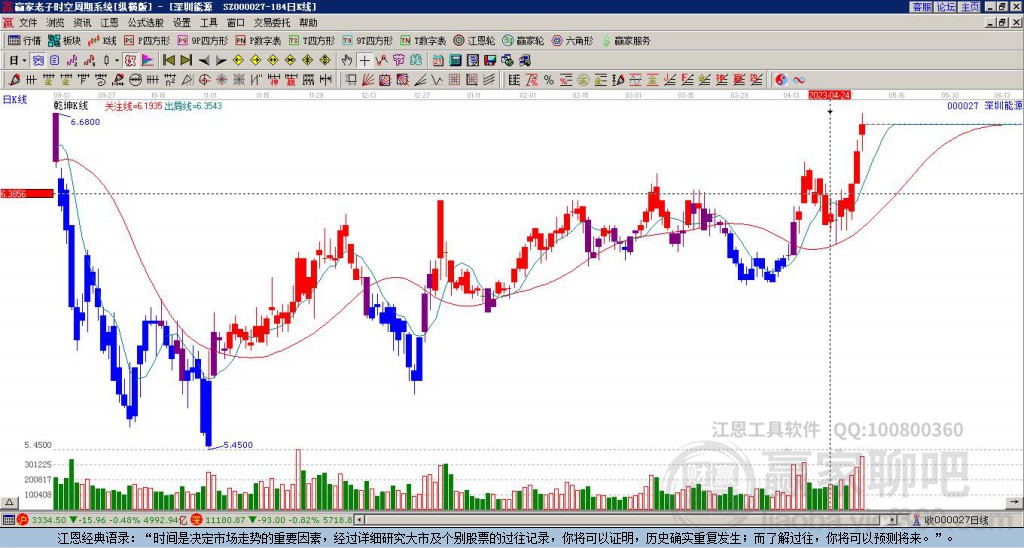Open the 9T四方形 tool
This screenshot has height=548, width=1024.
point(368,40)
